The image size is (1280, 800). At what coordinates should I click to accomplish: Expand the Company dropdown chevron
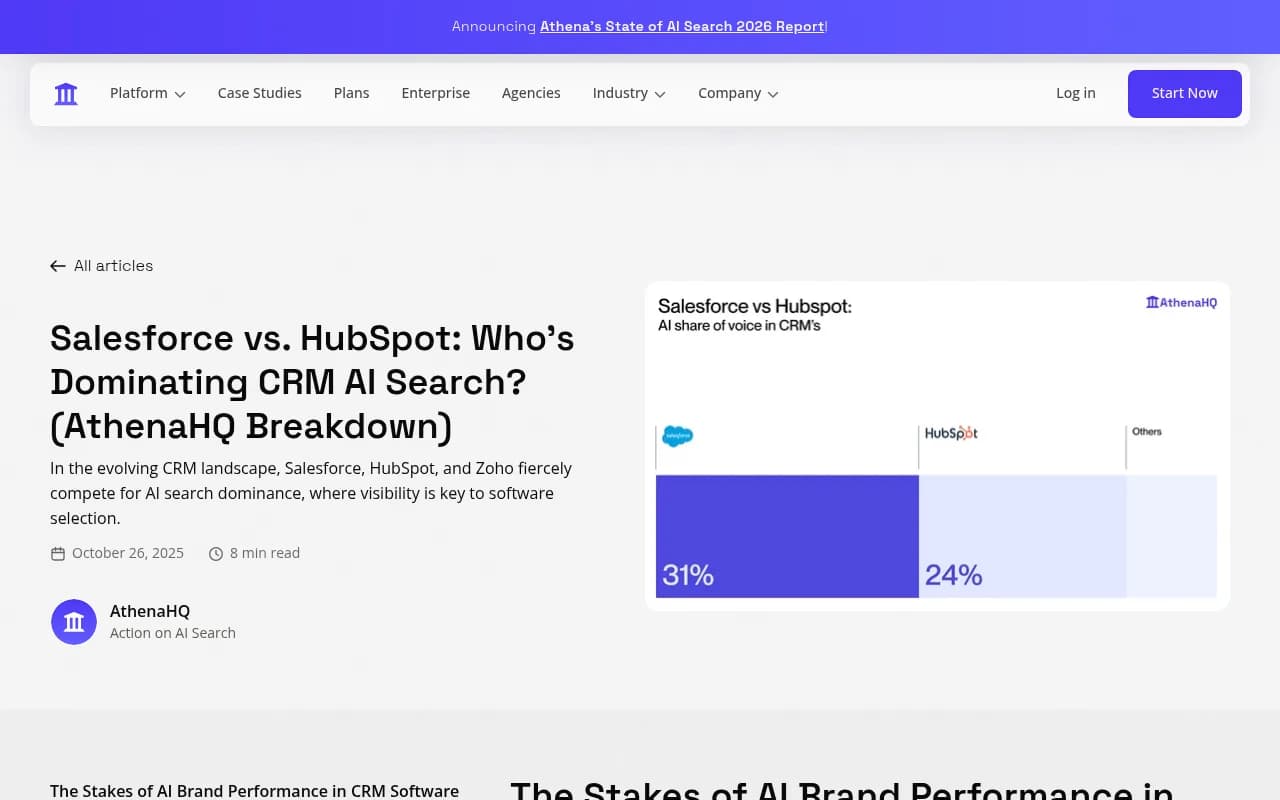coord(773,94)
